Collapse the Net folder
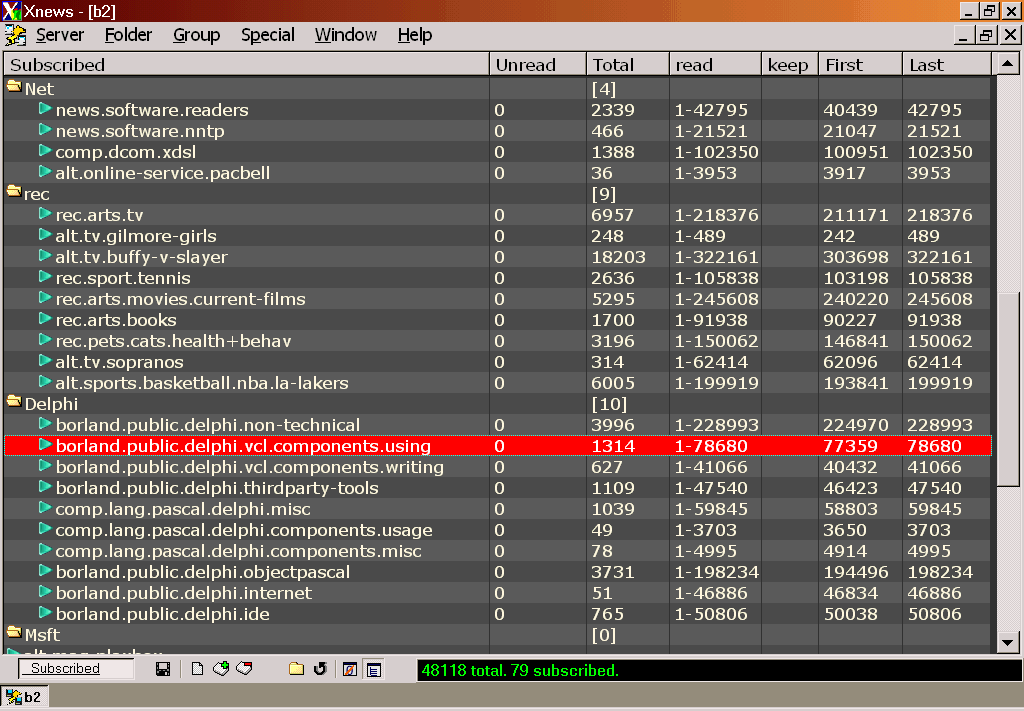1024x711 pixels. coord(14,87)
